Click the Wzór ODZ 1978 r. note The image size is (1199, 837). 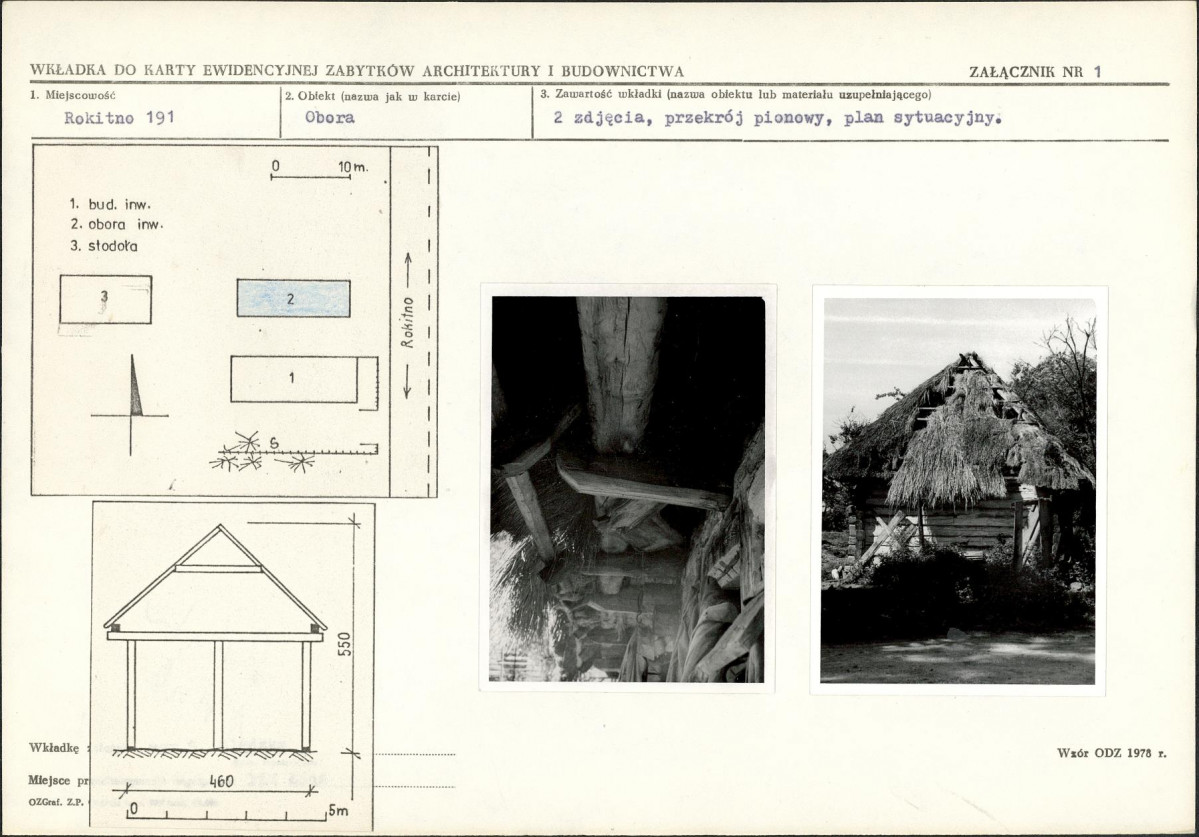coord(1112,753)
